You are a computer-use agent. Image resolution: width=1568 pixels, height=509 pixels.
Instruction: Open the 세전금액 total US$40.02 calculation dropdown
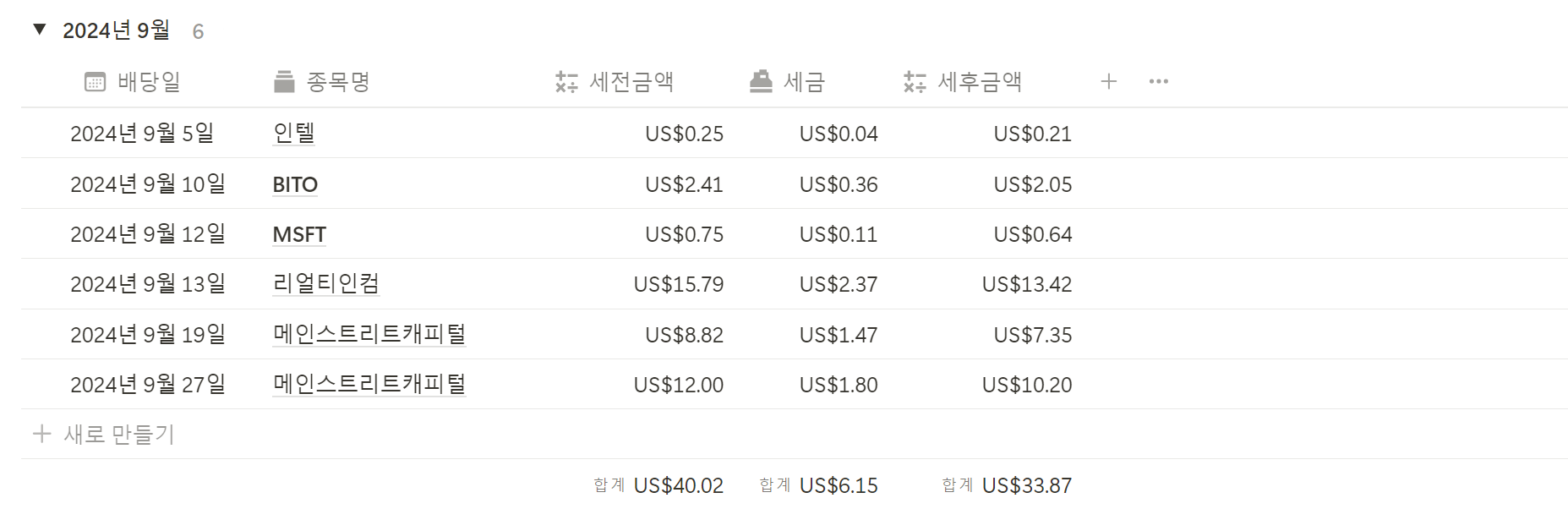(658, 485)
